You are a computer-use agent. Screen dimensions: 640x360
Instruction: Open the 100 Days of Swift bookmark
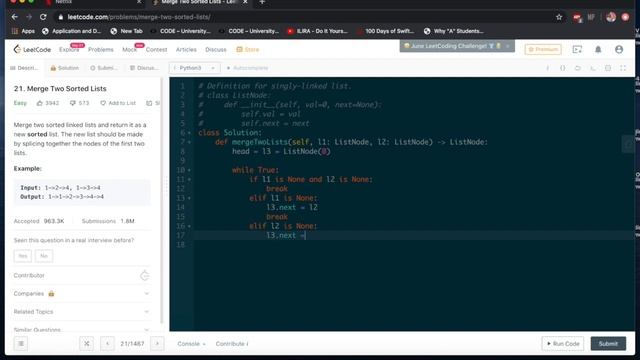coord(385,31)
